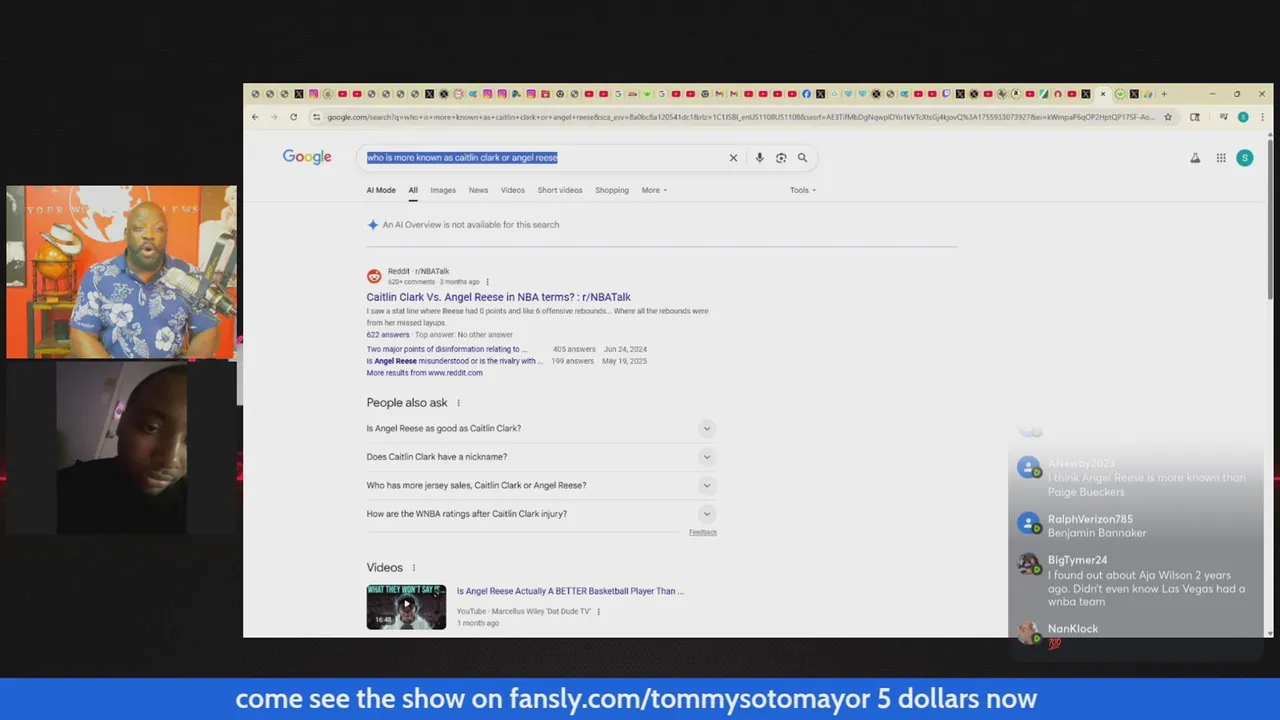Open the Tools dropdown

pyautogui.click(x=803, y=190)
